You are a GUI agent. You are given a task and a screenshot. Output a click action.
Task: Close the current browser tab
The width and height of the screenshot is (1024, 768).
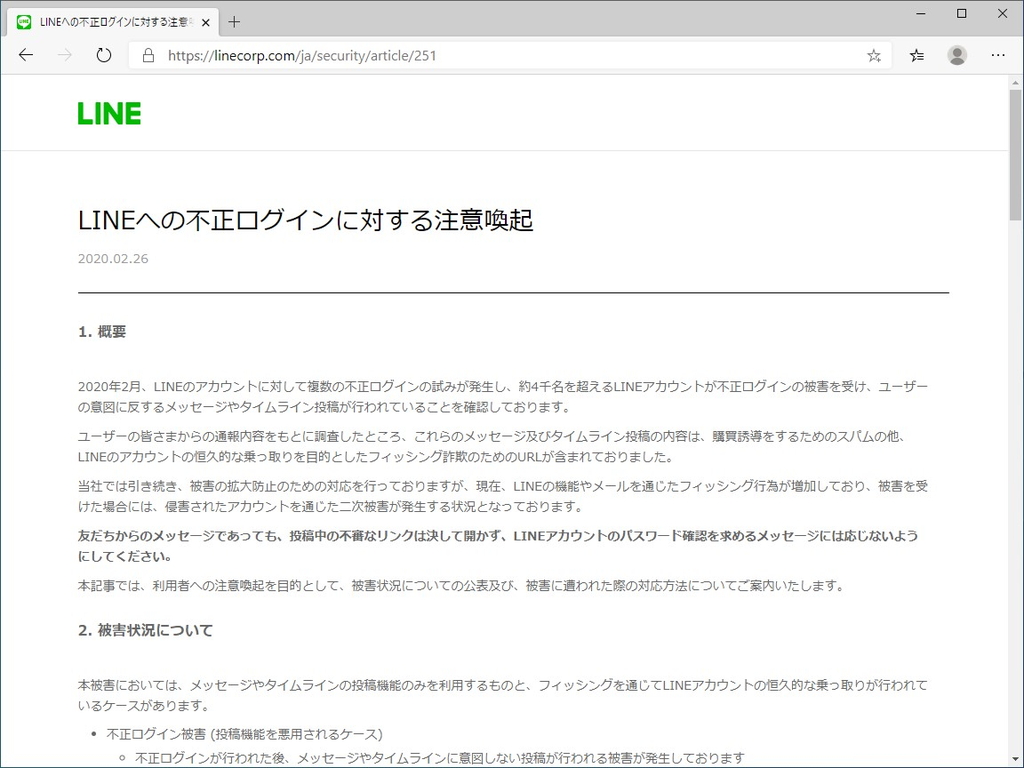[x=206, y=21]
